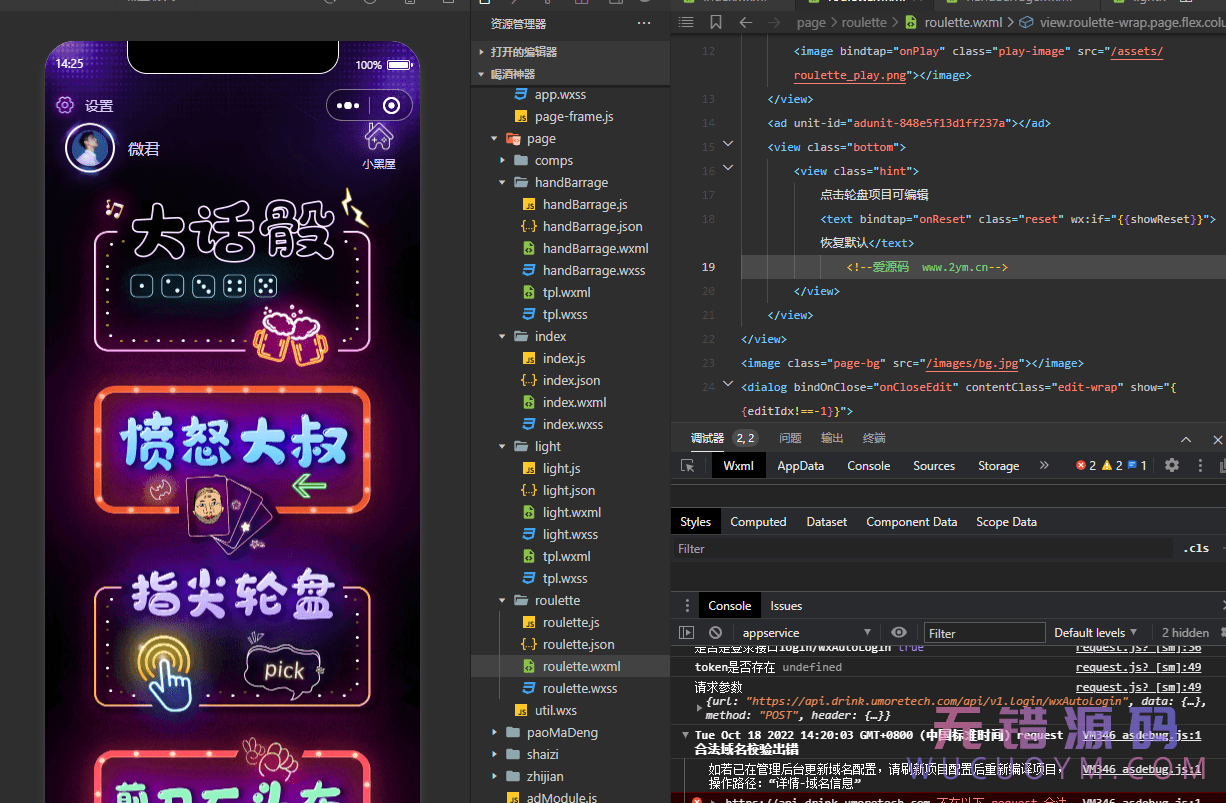Open explorer more actions ellipsis
Screen dimensions: 1226x803
644,23
